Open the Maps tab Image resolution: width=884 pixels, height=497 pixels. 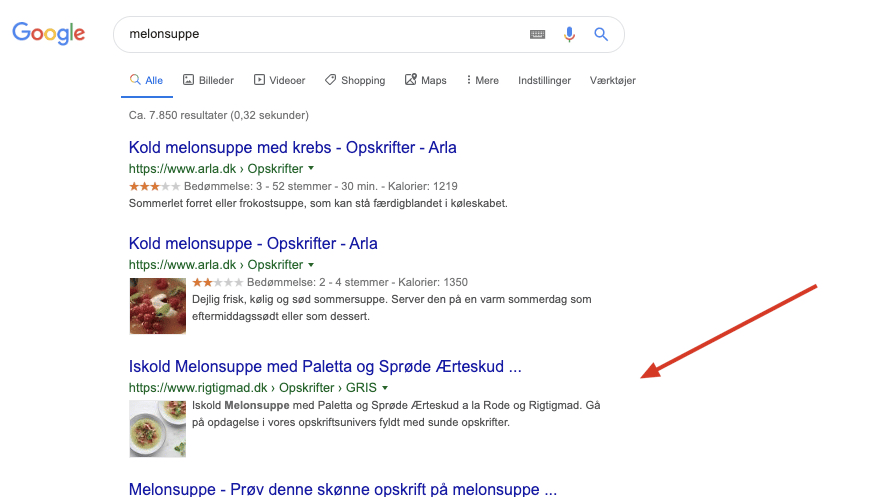click(x=426, y=80)
